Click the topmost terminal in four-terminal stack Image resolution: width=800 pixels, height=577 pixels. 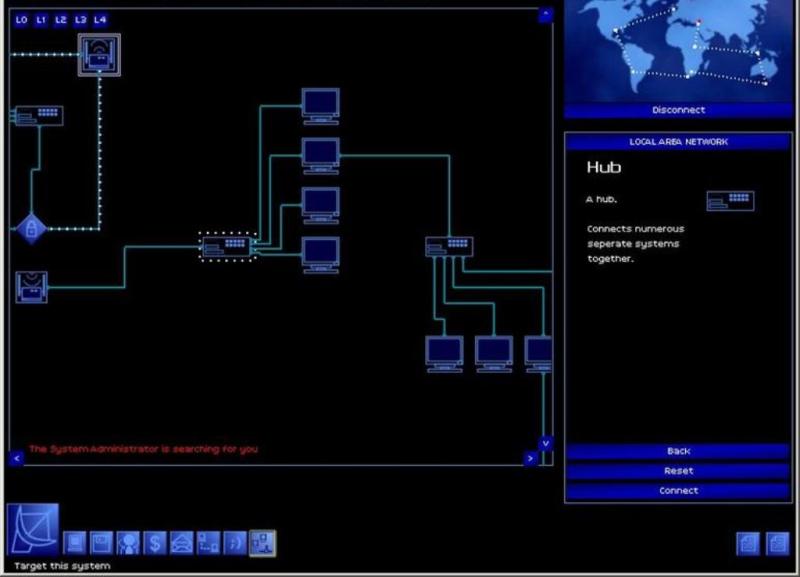click(320, 104)
